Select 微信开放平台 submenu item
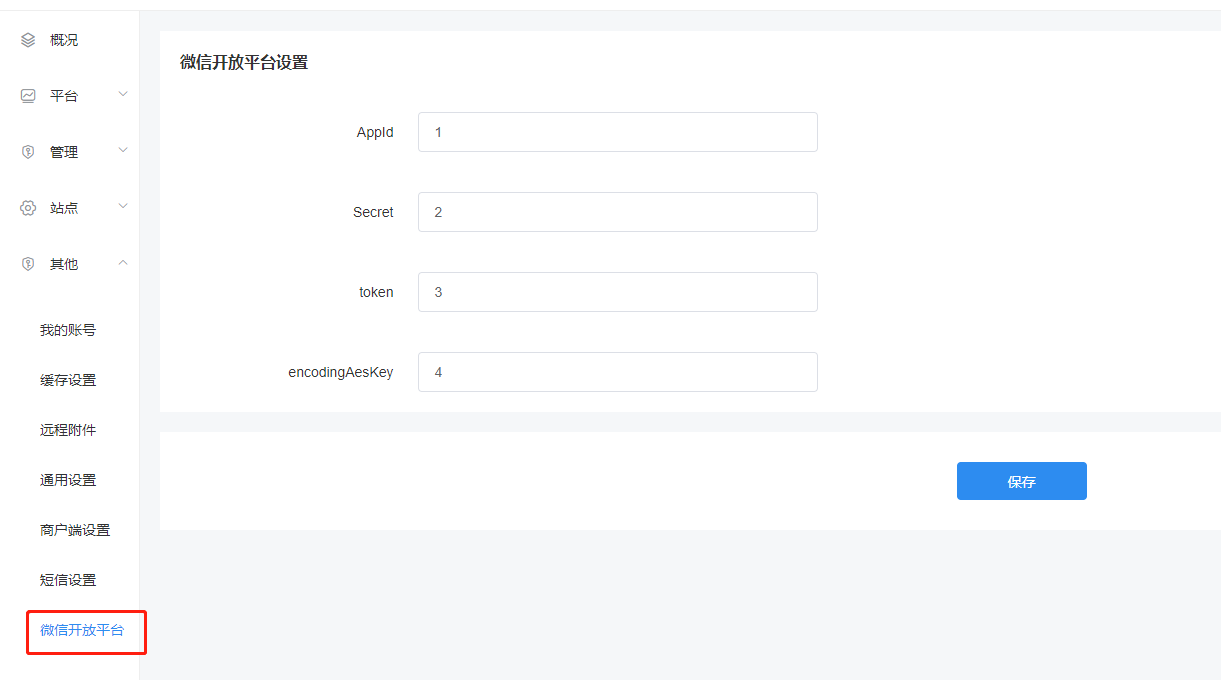 82,630
